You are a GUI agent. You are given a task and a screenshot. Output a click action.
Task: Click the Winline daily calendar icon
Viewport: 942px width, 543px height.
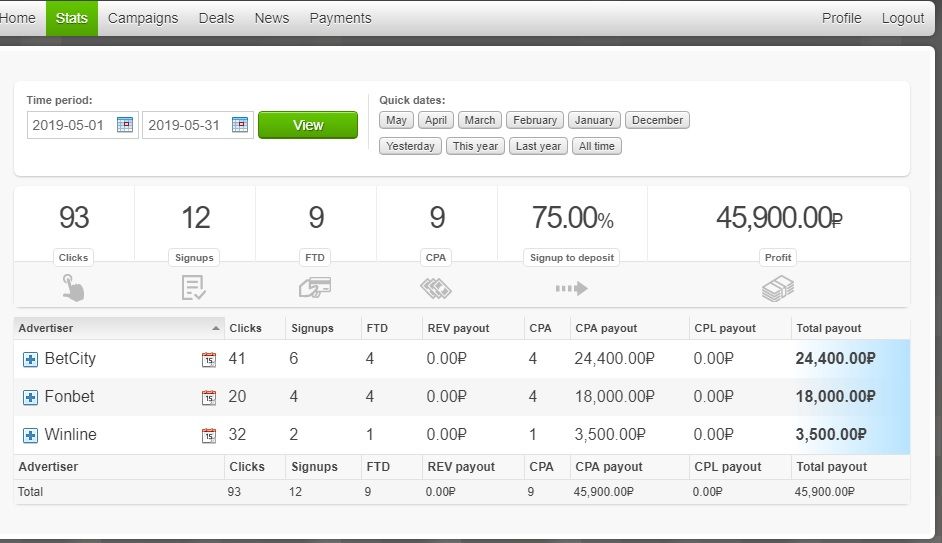click(208, 435)
